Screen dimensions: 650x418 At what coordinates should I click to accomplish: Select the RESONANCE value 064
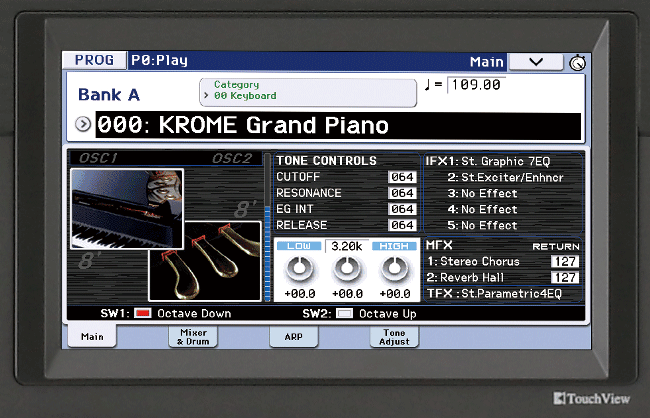(402, 193)
